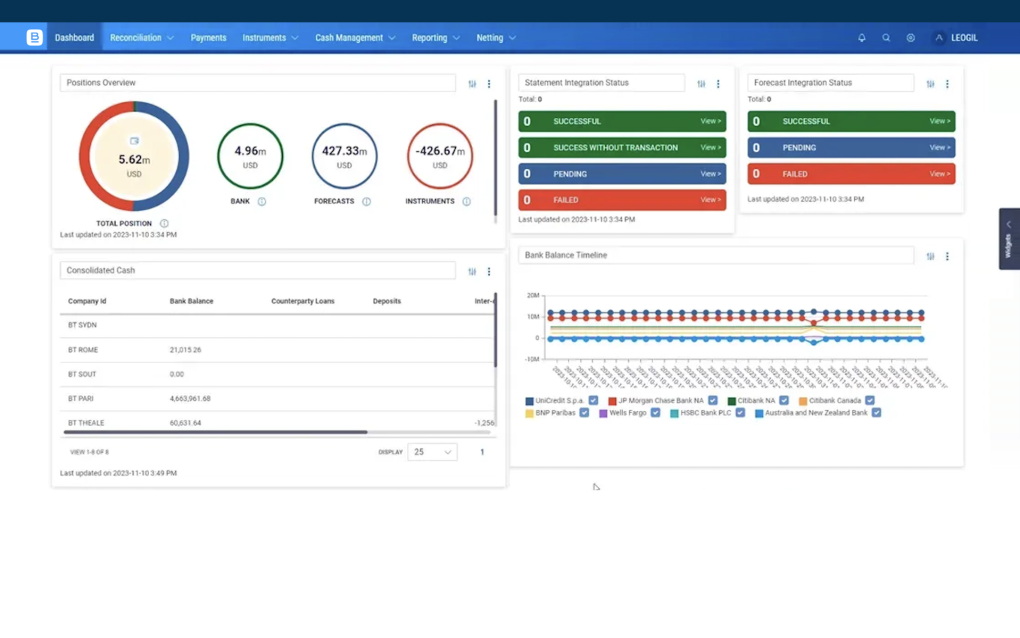
Task: Click the settings gear icon in header
Action: 910,38
